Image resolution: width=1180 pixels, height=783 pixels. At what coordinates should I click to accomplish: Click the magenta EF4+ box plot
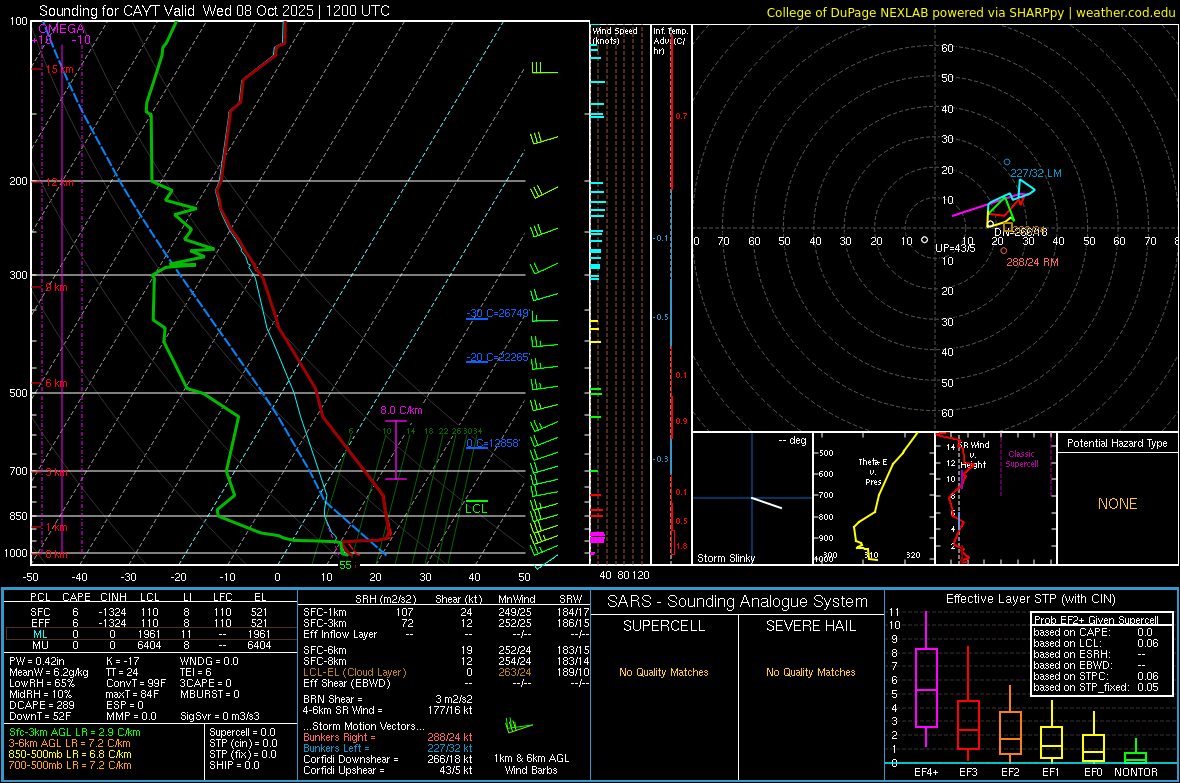tap(926, 687)
